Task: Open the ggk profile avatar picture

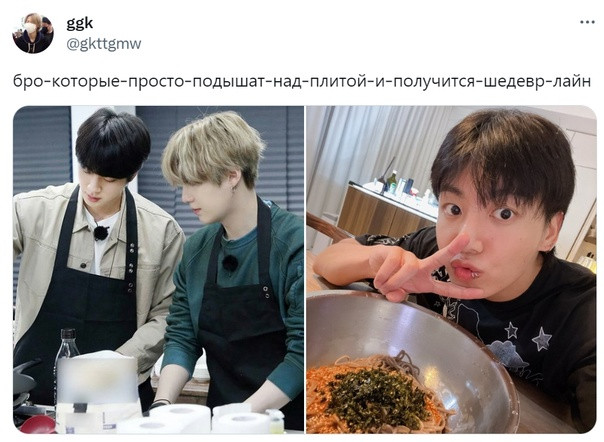Action: (33, 33)
